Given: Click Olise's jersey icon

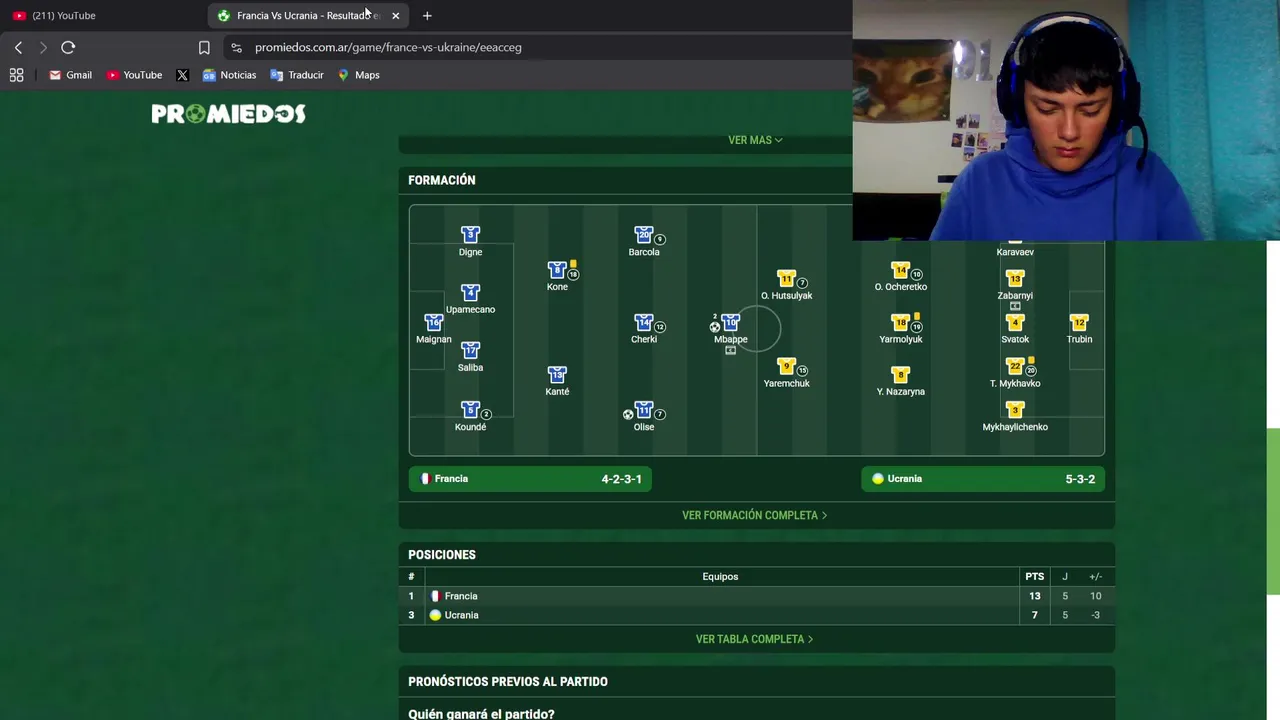Looking at the screenshot, I should (x=643, y=410).
